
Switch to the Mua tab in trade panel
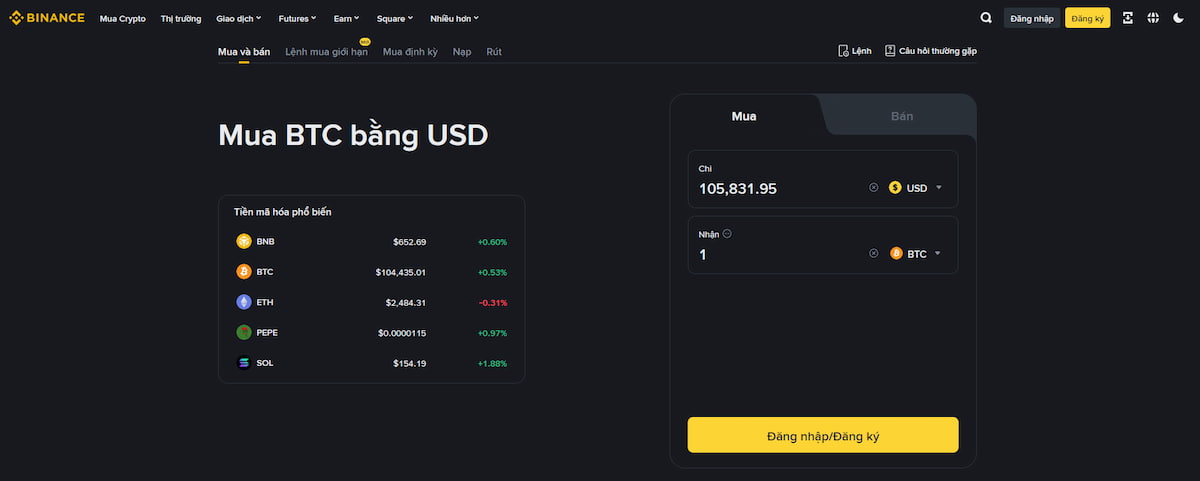pyautogui.click(x=744, y=116)
